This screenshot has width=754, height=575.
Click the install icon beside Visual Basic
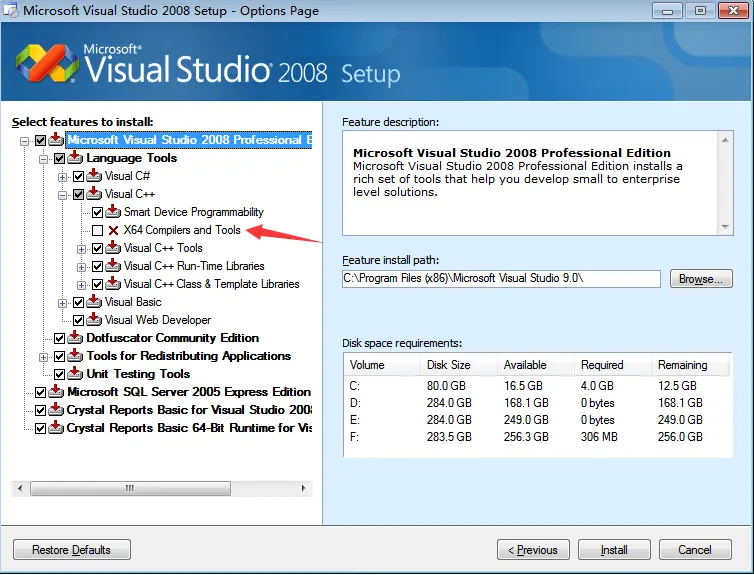tap(94, 302)
